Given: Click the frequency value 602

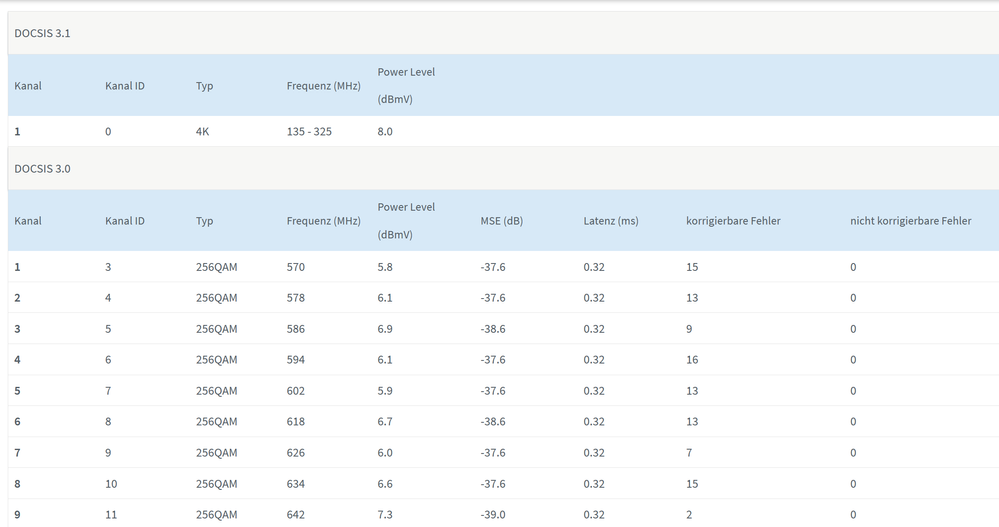Looking at the screenshot, I should [x=296, y=391].
